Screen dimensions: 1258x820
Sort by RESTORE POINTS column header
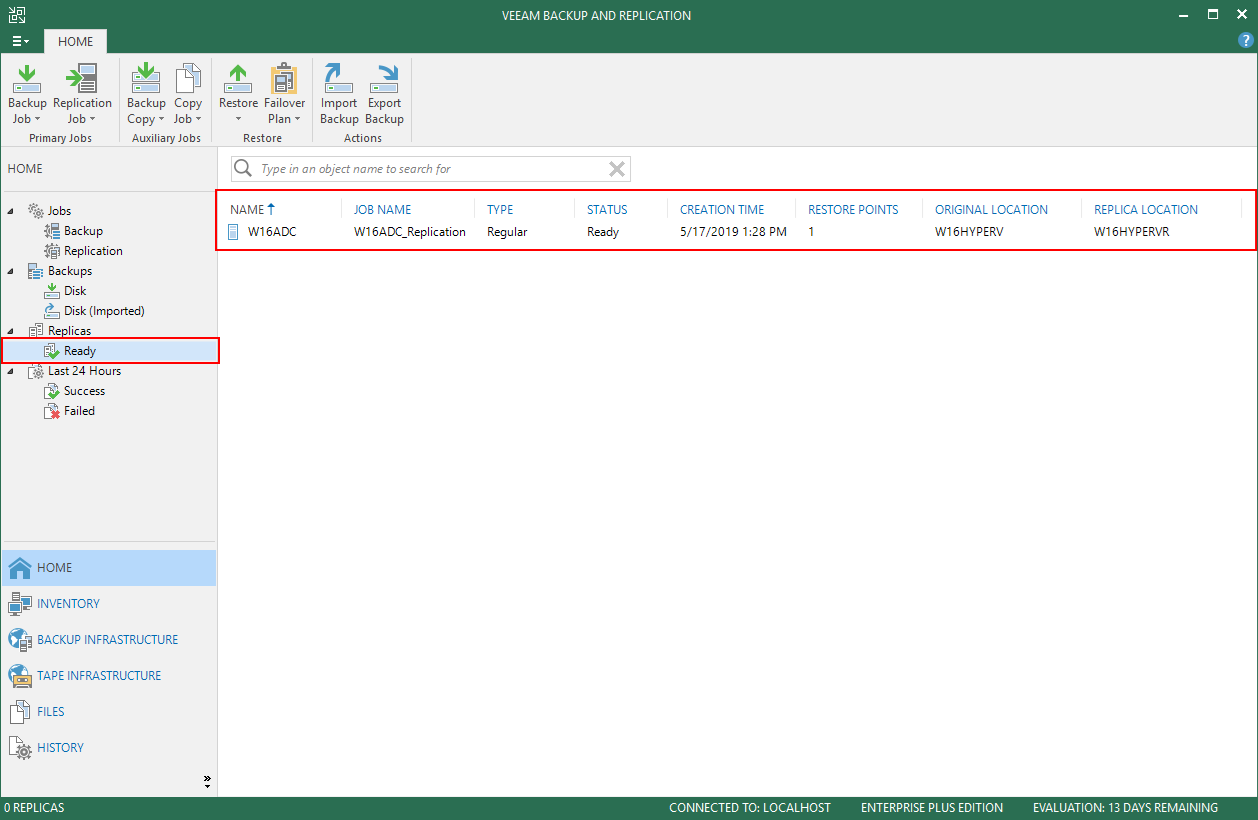tap(853, 210)
